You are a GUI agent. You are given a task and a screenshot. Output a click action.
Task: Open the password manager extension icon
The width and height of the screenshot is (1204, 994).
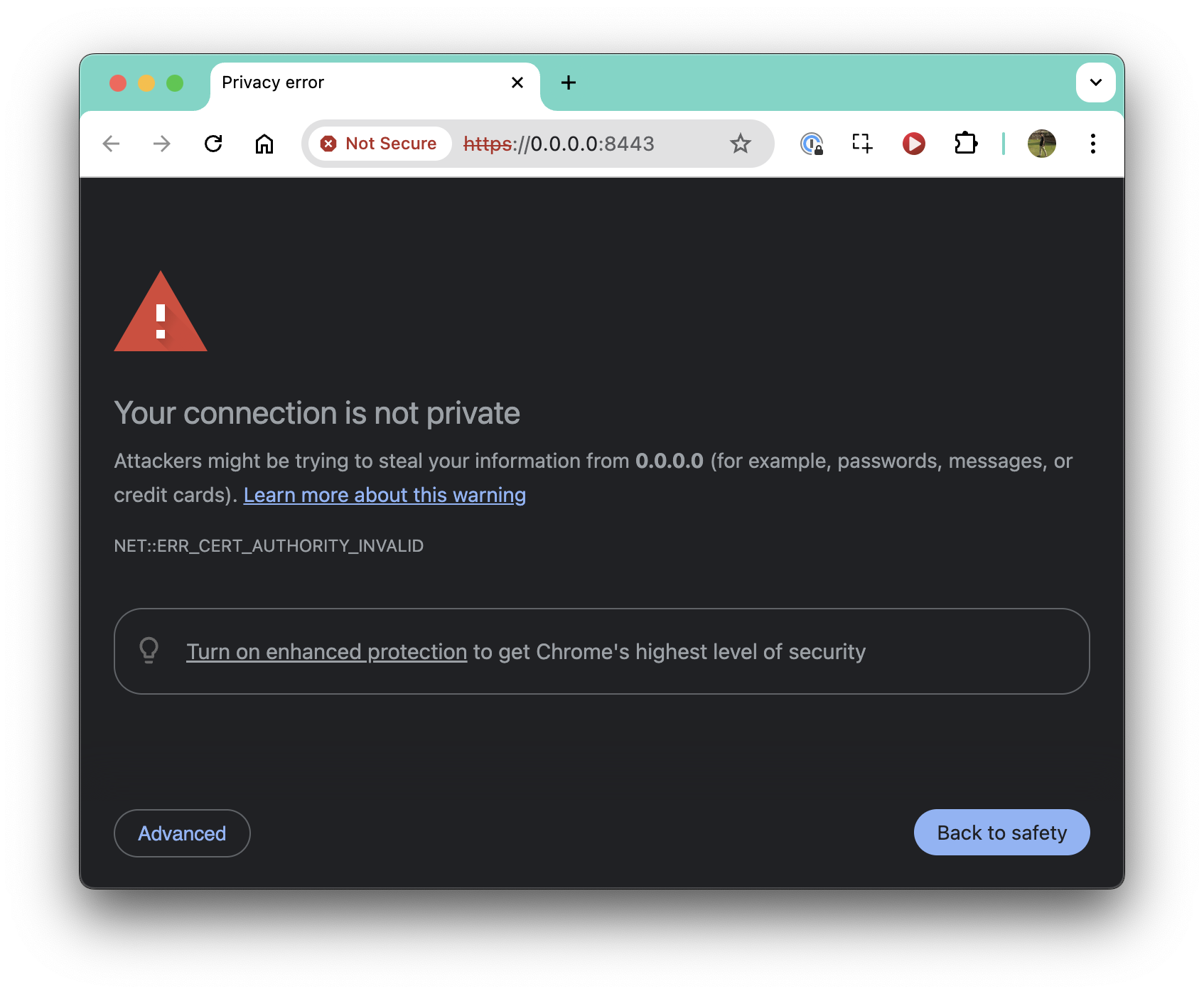(812, 144)
